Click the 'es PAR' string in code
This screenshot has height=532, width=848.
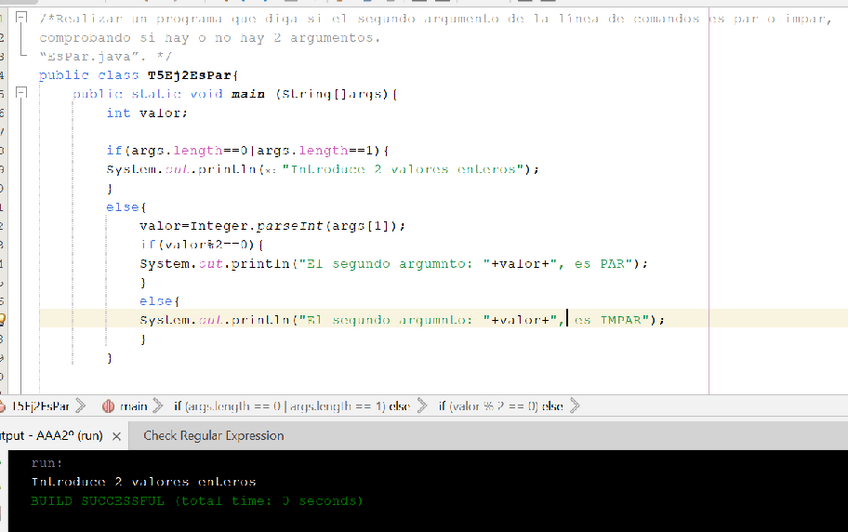[600, 264]
